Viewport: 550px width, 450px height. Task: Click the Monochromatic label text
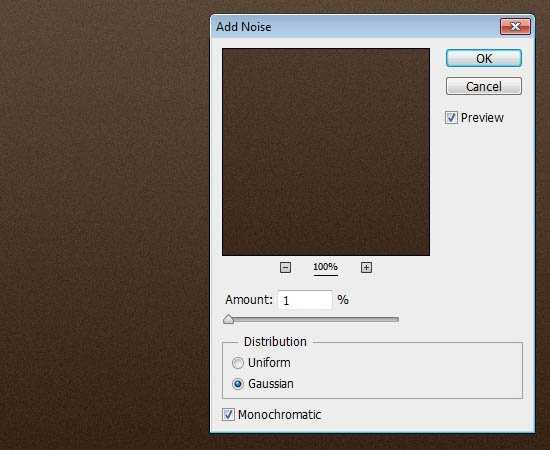pyautogui.click(x=280, y=415)
